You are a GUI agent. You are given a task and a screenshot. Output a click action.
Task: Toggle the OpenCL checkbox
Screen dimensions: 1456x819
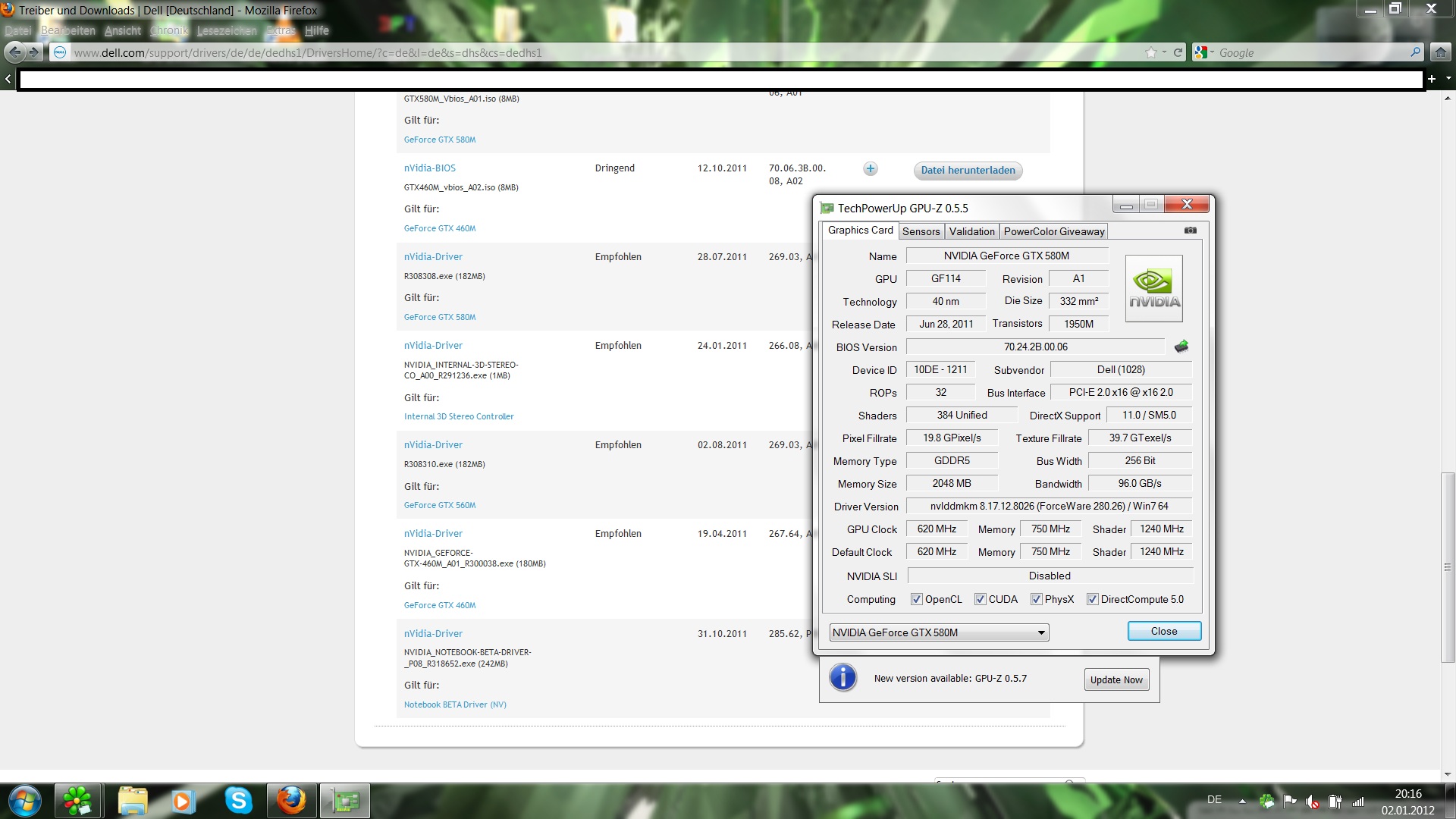click(916, 599)
